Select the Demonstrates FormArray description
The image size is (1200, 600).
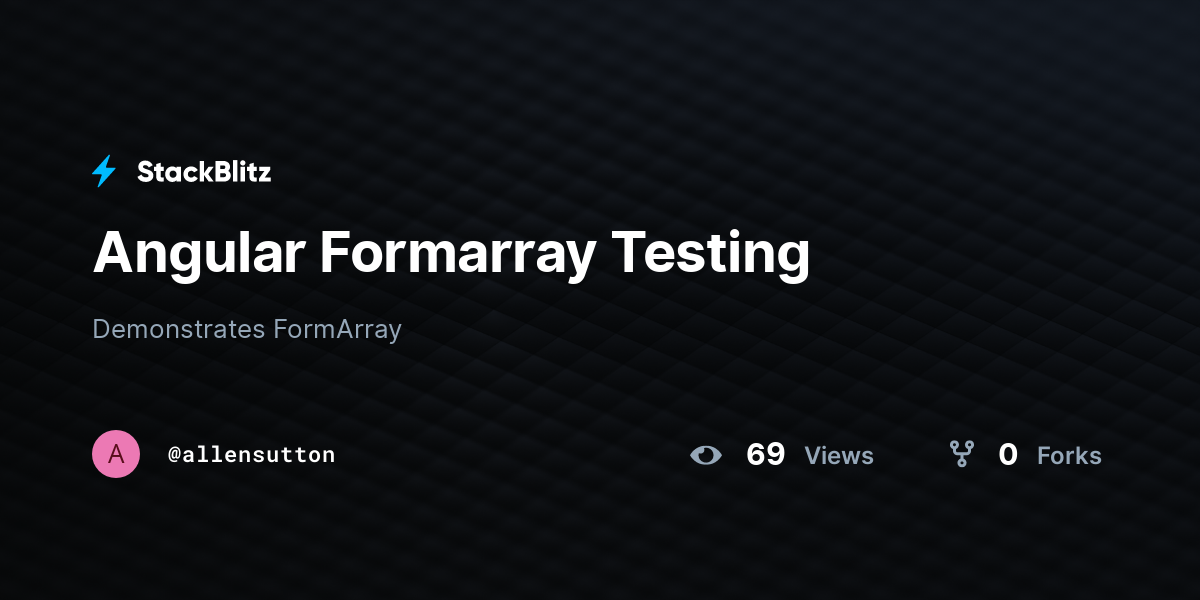(247, 329)
